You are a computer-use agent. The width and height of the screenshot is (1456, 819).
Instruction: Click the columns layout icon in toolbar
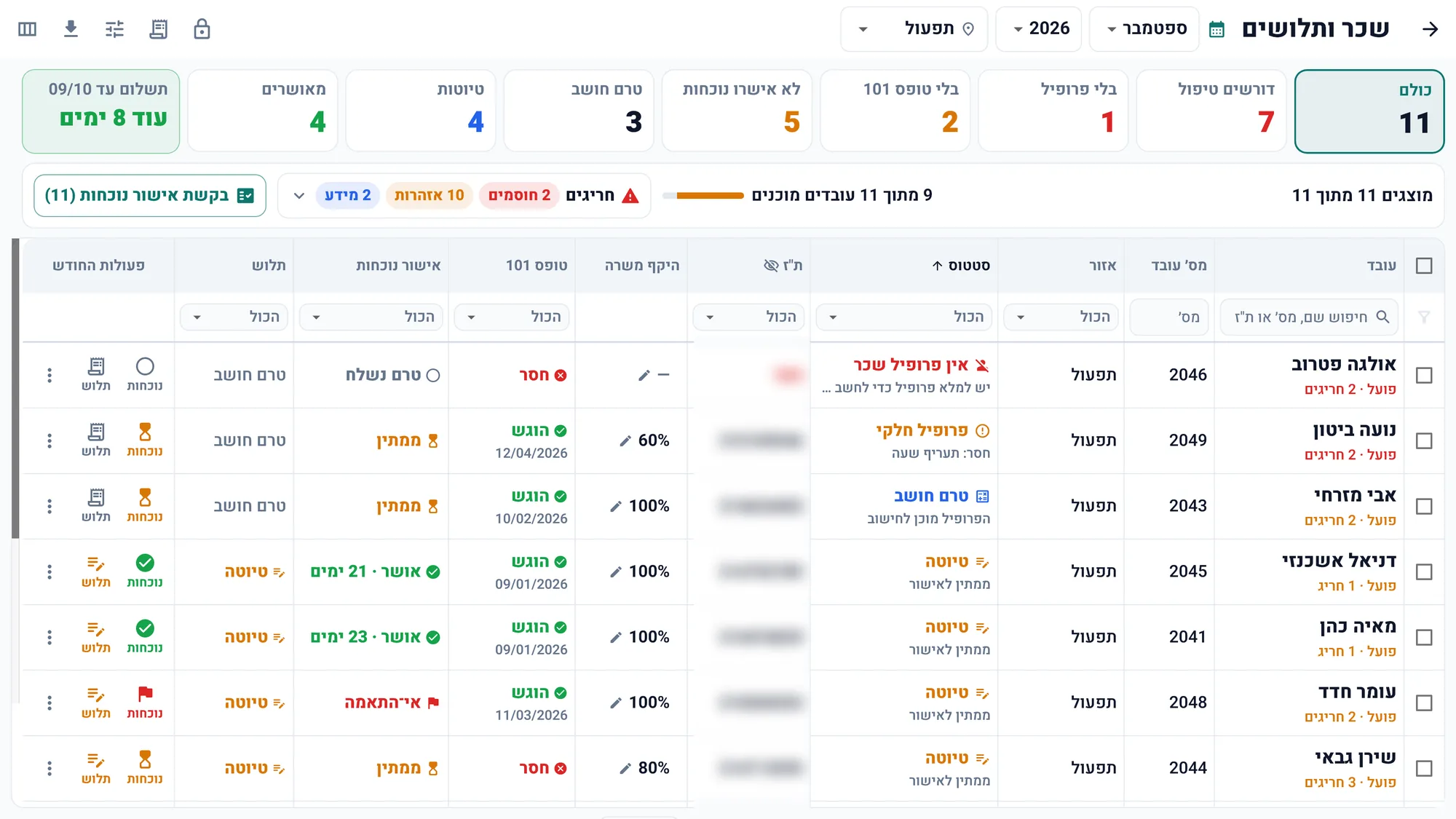click(27, 29)
